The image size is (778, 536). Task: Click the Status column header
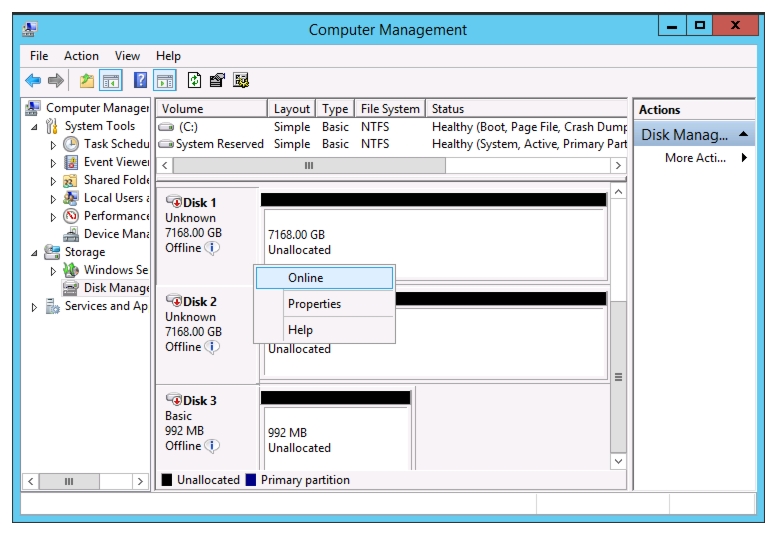[526, 109]
